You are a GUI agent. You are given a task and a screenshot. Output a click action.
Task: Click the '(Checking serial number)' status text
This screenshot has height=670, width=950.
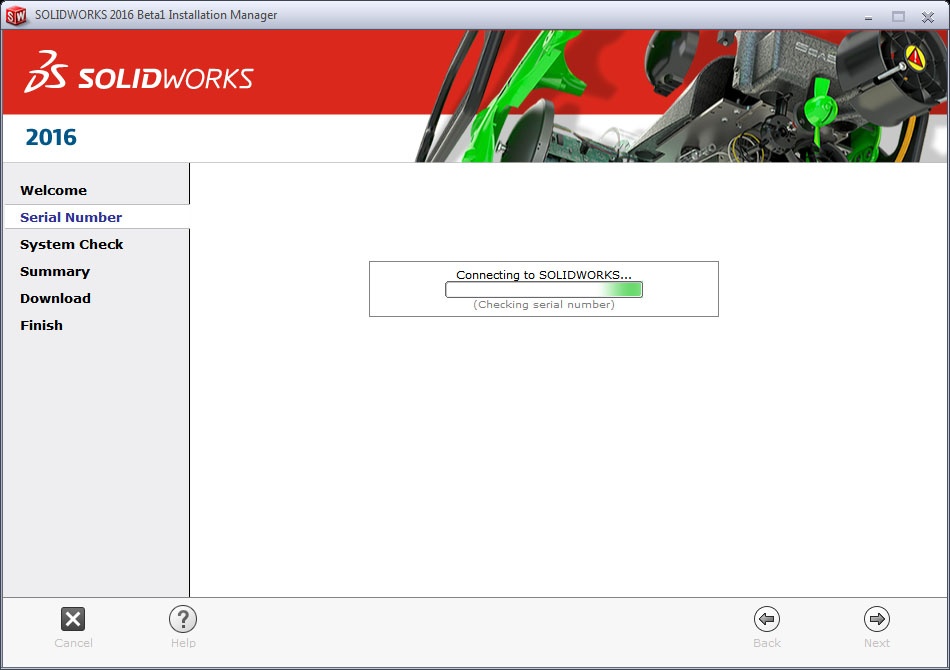[x=543, y=304]
